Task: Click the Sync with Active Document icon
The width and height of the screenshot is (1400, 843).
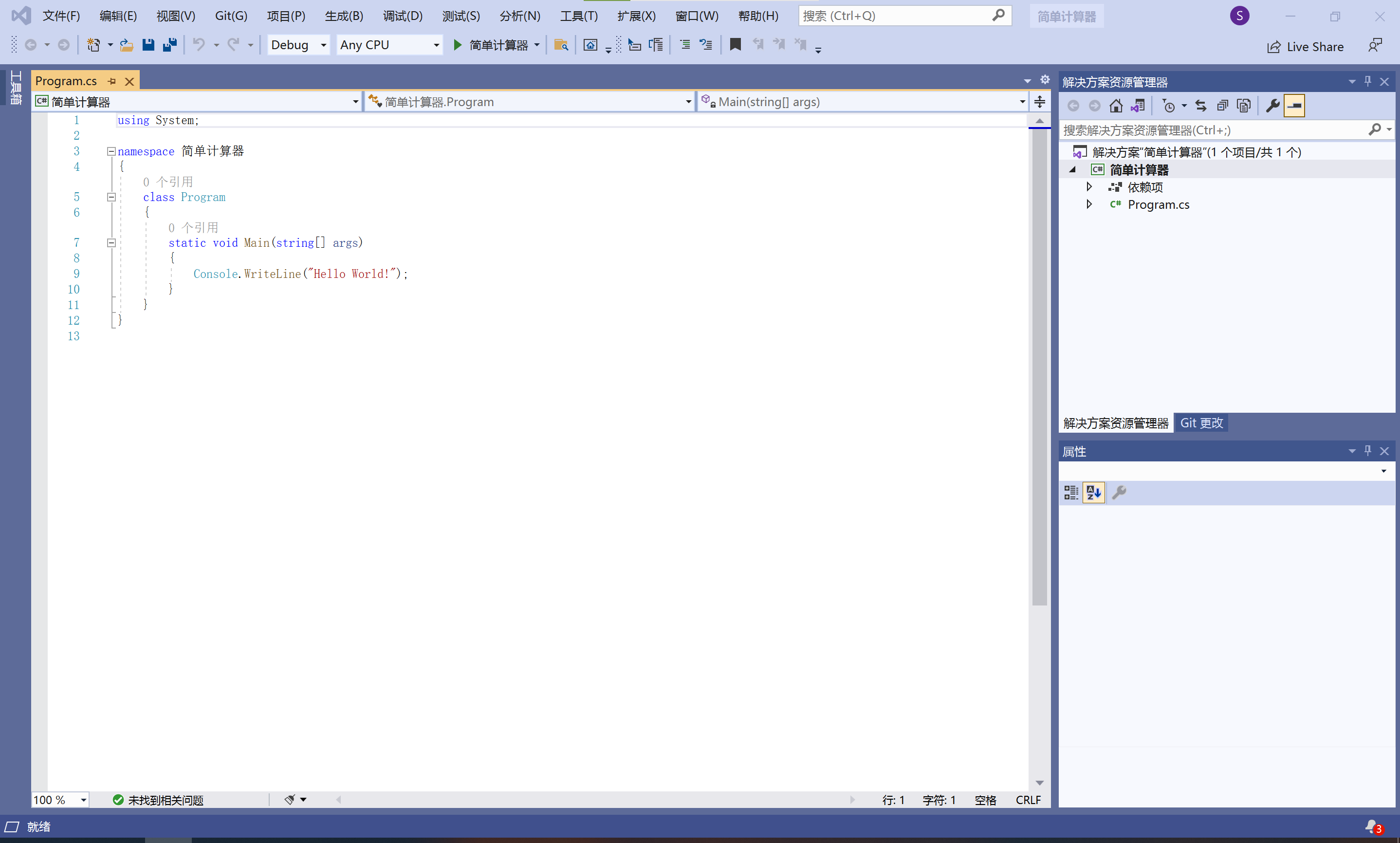Action: tap(1200, 106)
